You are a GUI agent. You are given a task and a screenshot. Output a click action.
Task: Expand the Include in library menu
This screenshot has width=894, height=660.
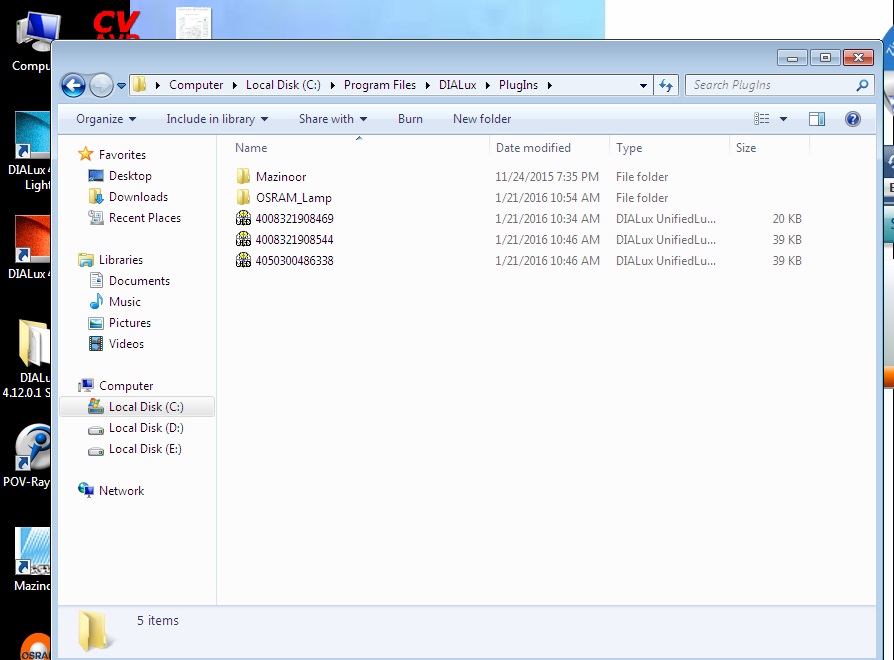click(x=217, y=119)
